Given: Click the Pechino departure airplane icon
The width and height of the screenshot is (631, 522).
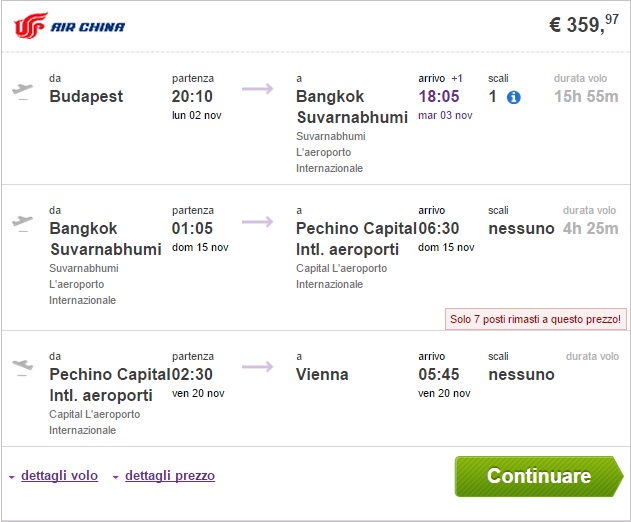Looking at the screenshot, I should [21, 366].
